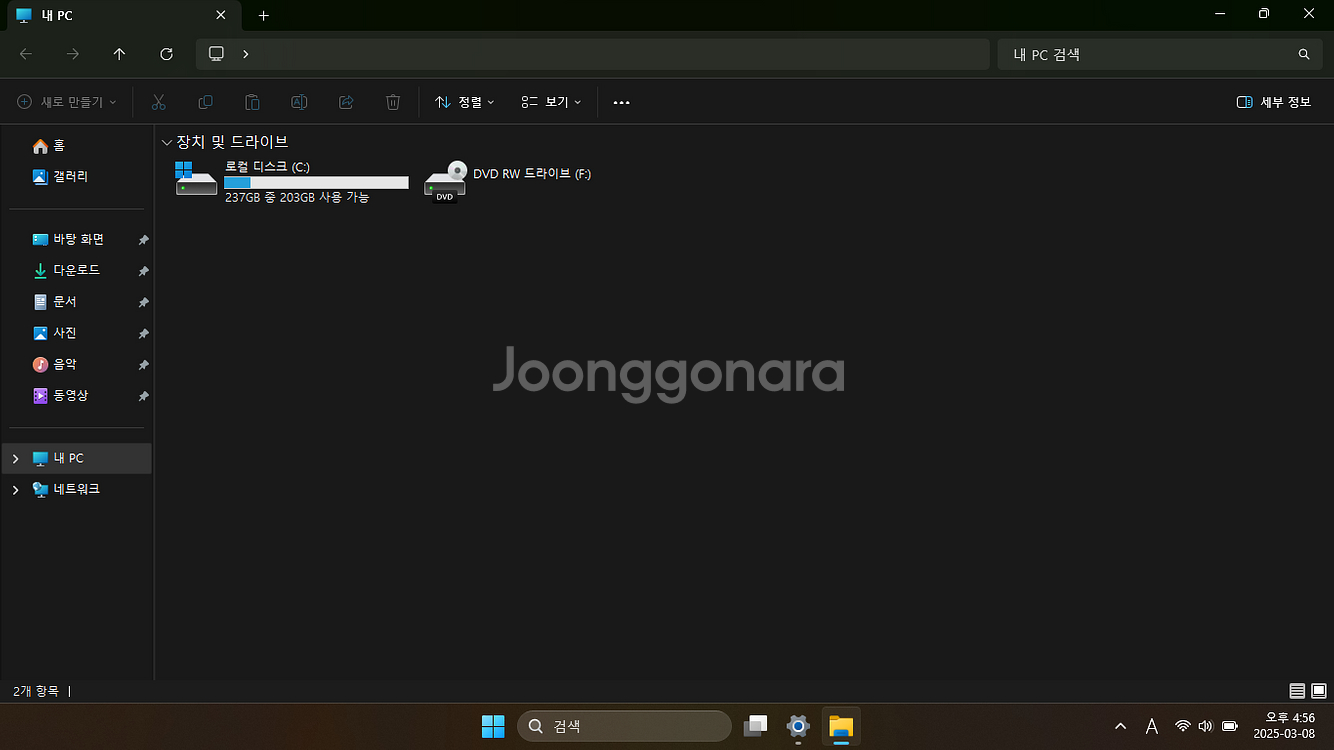Click the volume speaker tray icon

[x=1205, y=726]
